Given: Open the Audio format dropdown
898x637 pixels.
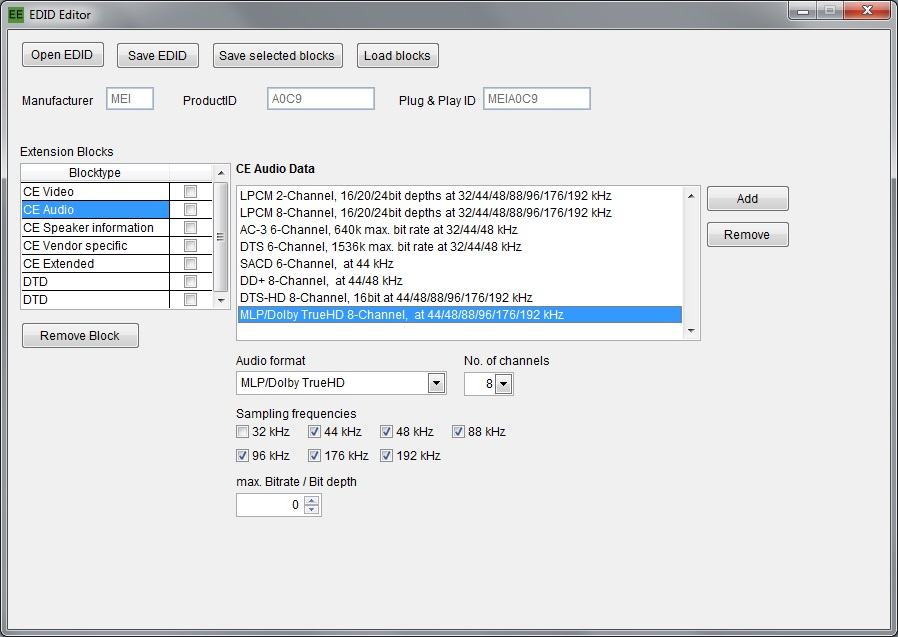Looking at the screenshot, I should (436, 383).
